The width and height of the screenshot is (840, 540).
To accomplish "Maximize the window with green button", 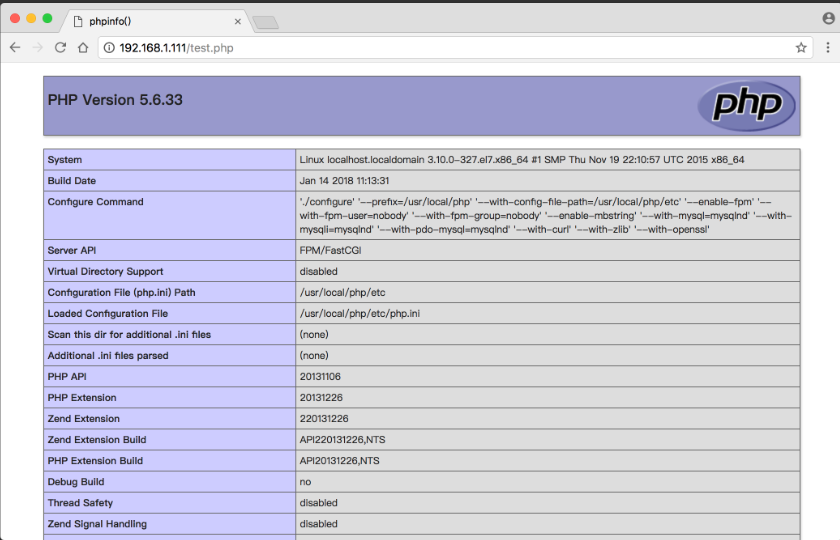I will pyautogui.click(x=47, y=18).
